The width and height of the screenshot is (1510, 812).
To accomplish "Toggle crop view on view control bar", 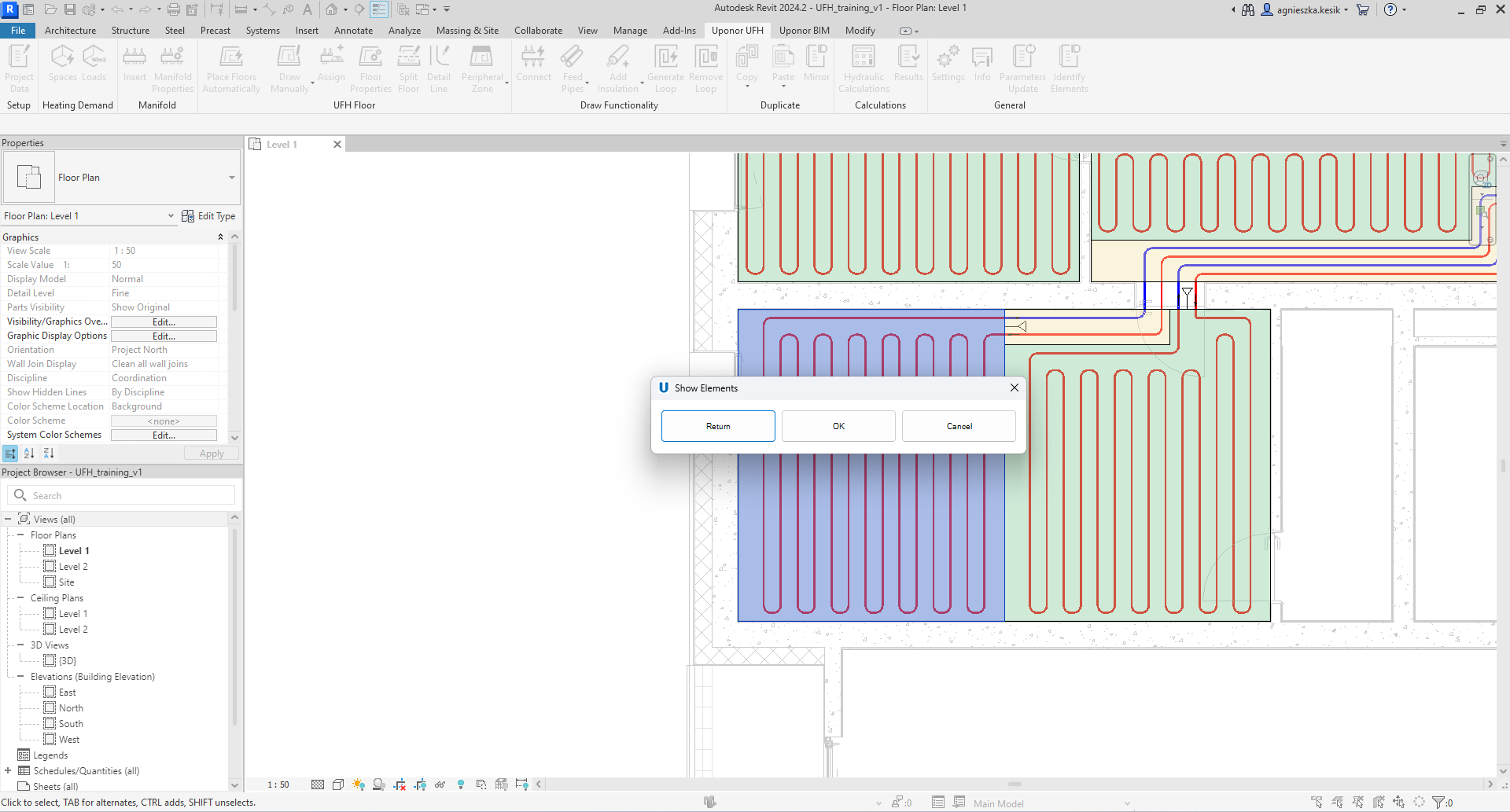I will (x=400, y=784).
